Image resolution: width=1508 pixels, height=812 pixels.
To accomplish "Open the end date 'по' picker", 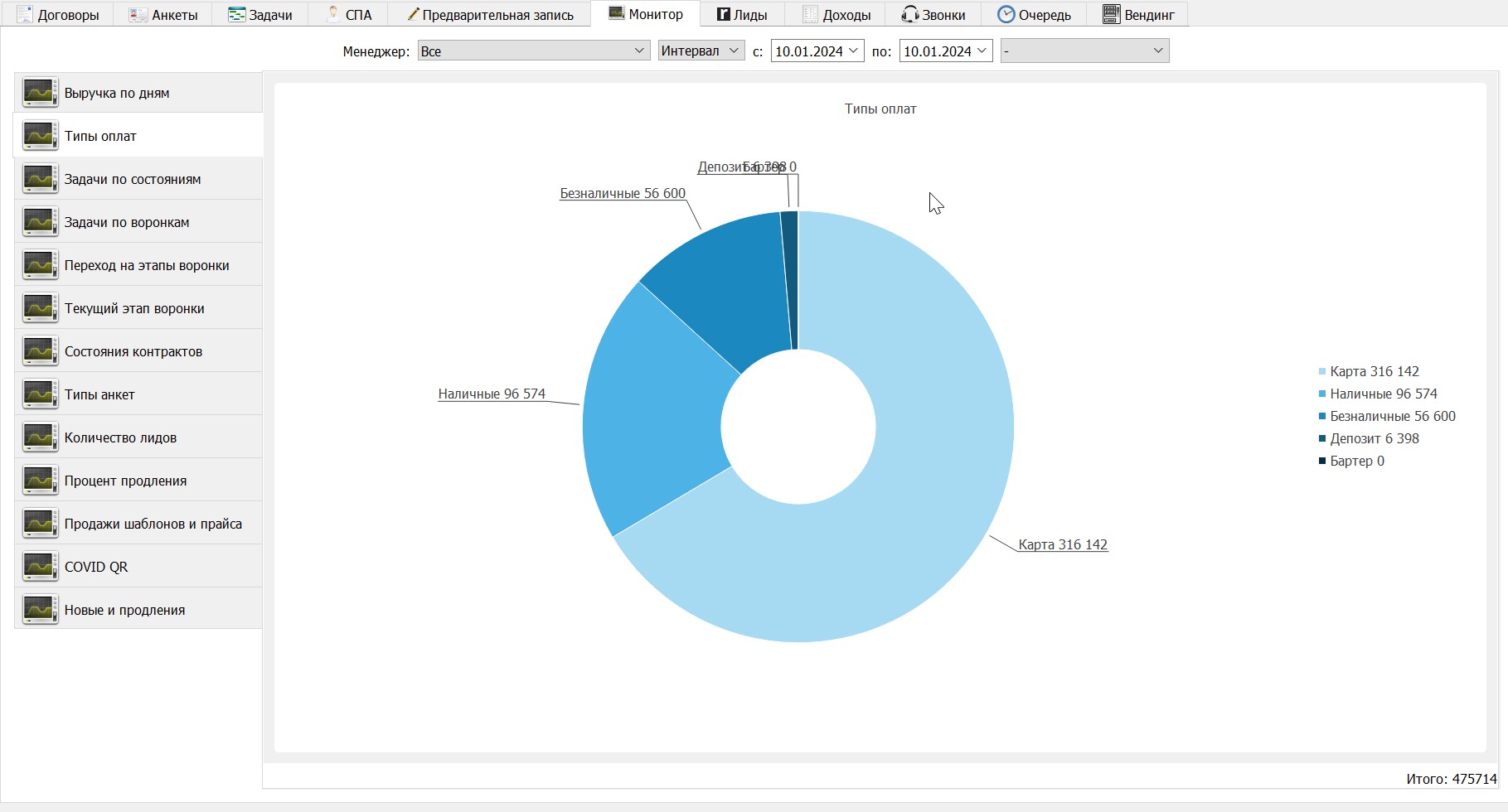I will coord(946,51).
